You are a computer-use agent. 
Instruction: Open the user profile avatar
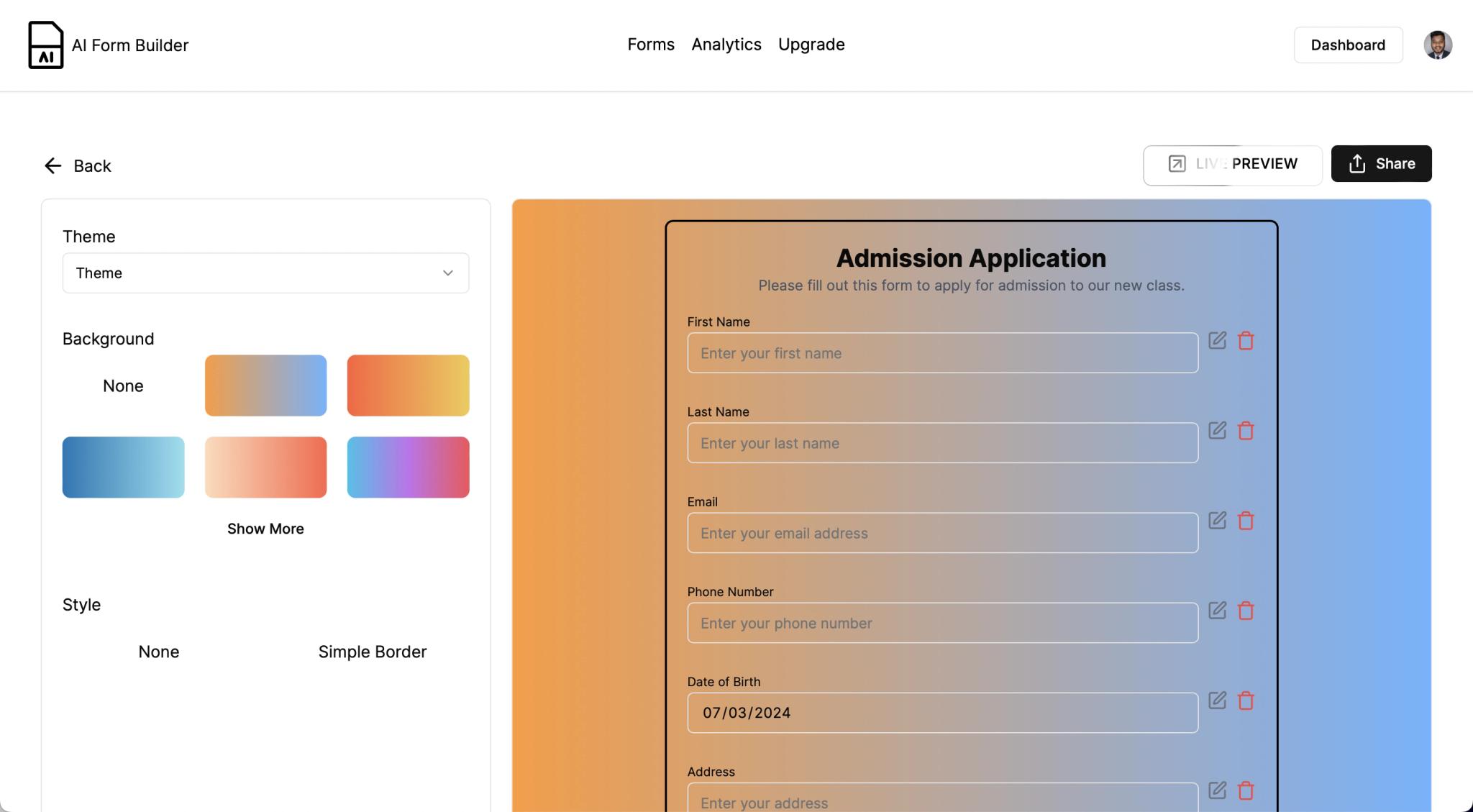point(1437,45)
